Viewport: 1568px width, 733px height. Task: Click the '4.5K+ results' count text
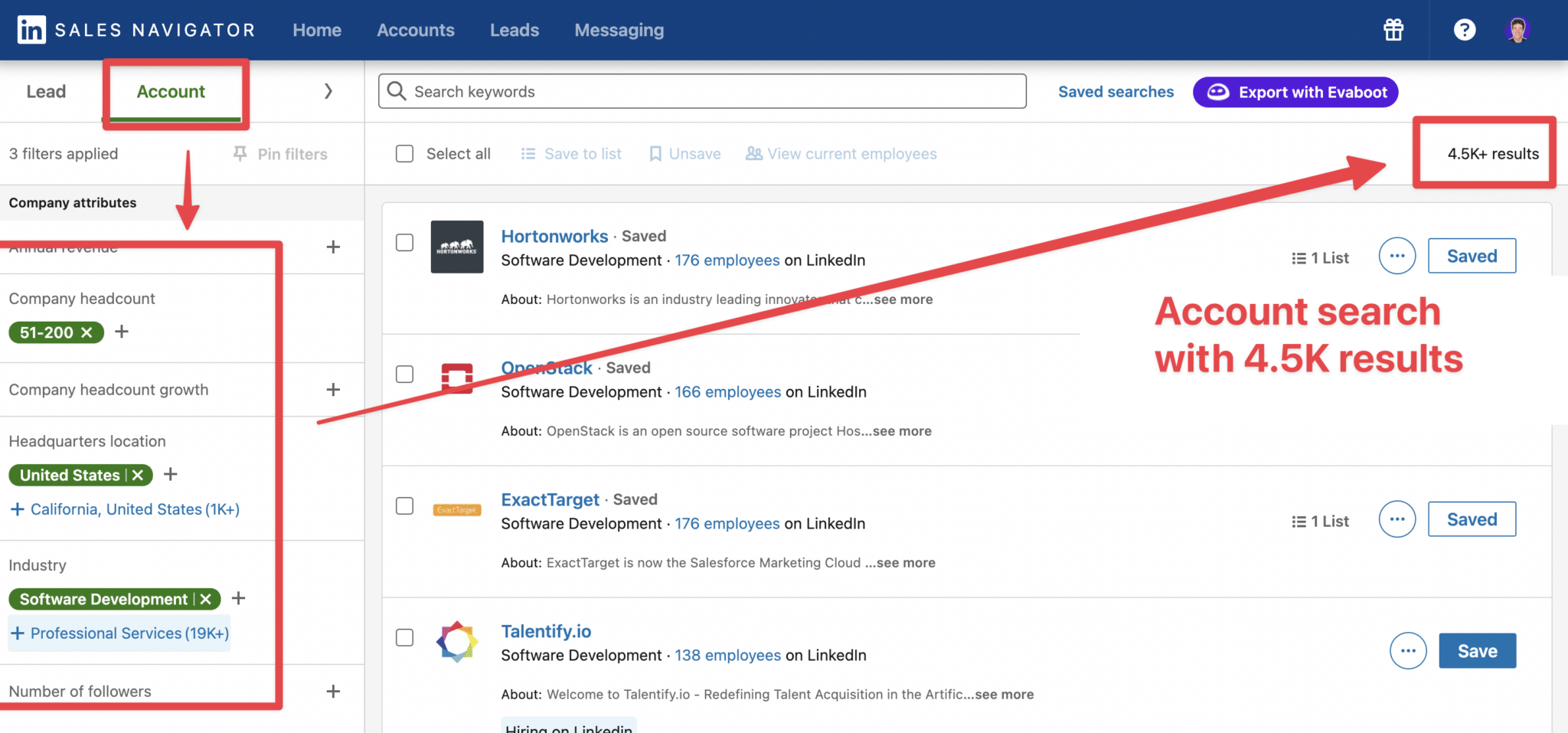point(1493,154)
